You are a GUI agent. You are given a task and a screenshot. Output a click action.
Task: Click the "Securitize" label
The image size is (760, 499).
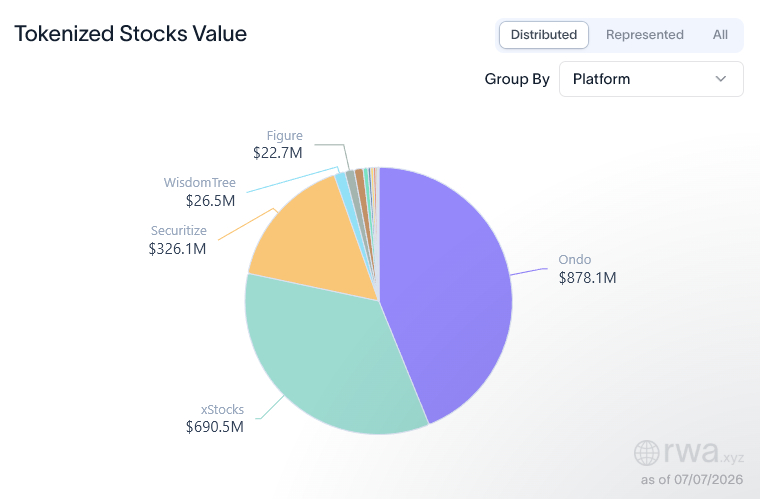pyautogui.click(x=179, y=231)
